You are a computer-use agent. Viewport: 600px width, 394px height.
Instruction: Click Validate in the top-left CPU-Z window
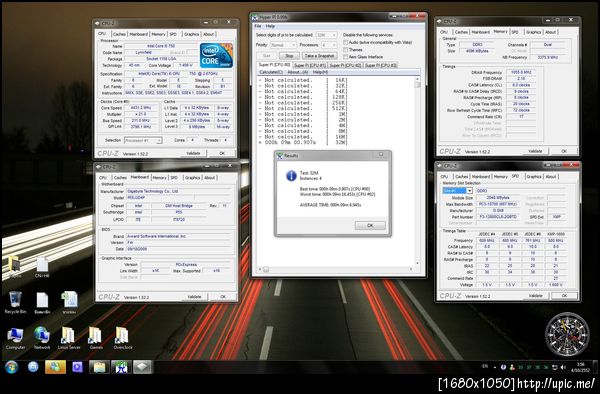193,153
